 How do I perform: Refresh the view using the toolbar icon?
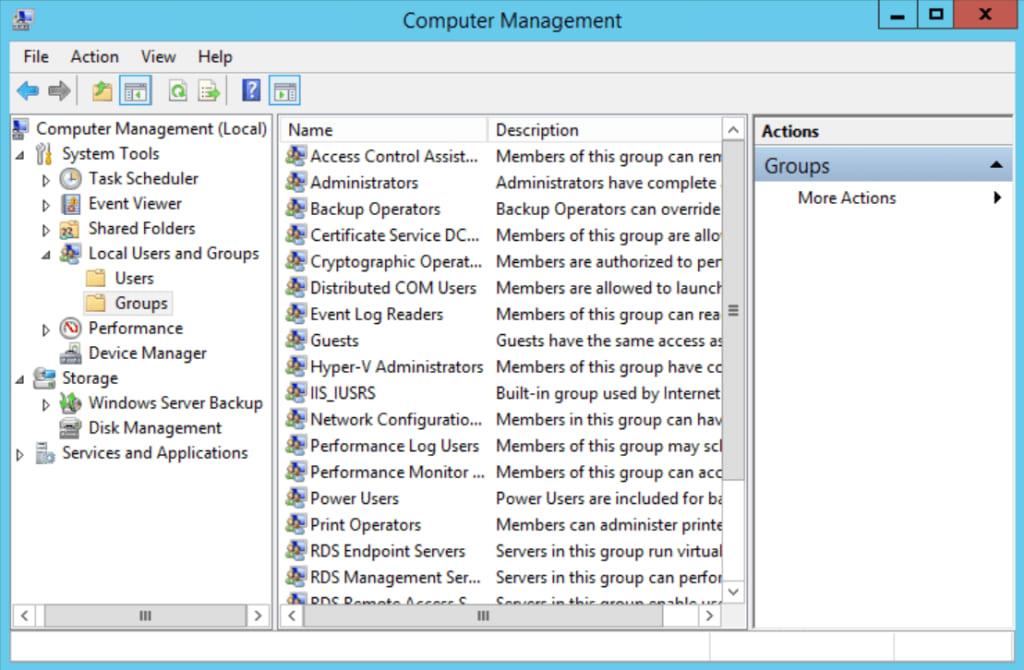point(178,91)
